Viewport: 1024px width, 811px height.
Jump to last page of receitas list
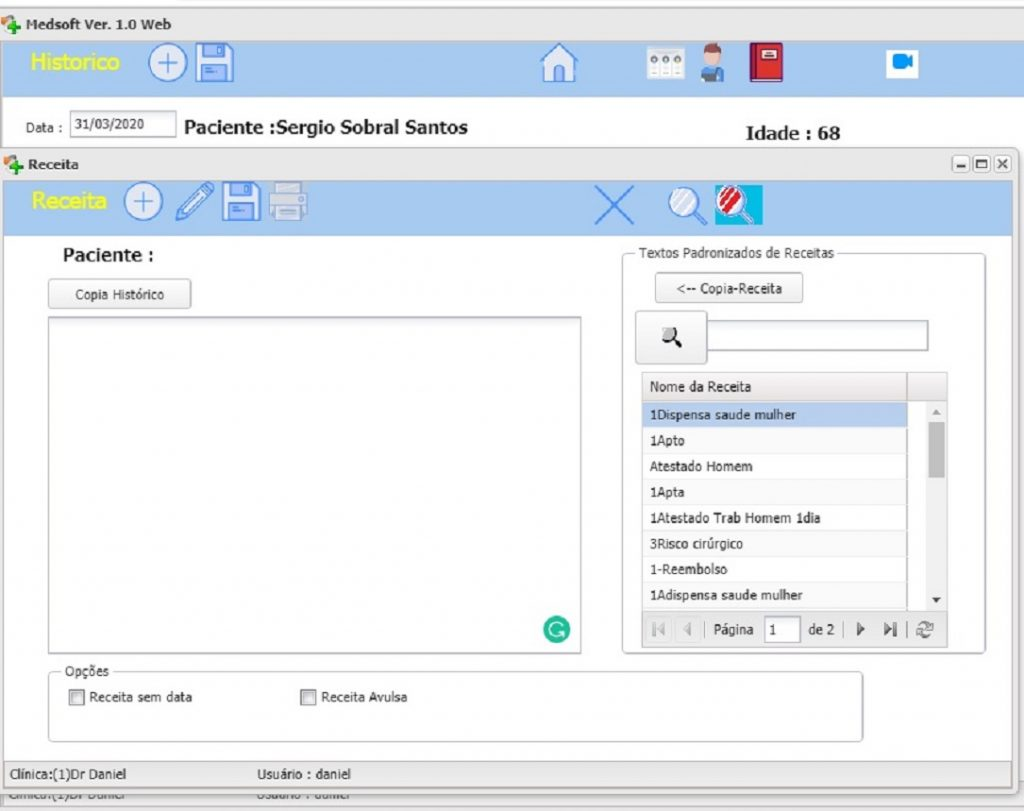tap(889, 630)
